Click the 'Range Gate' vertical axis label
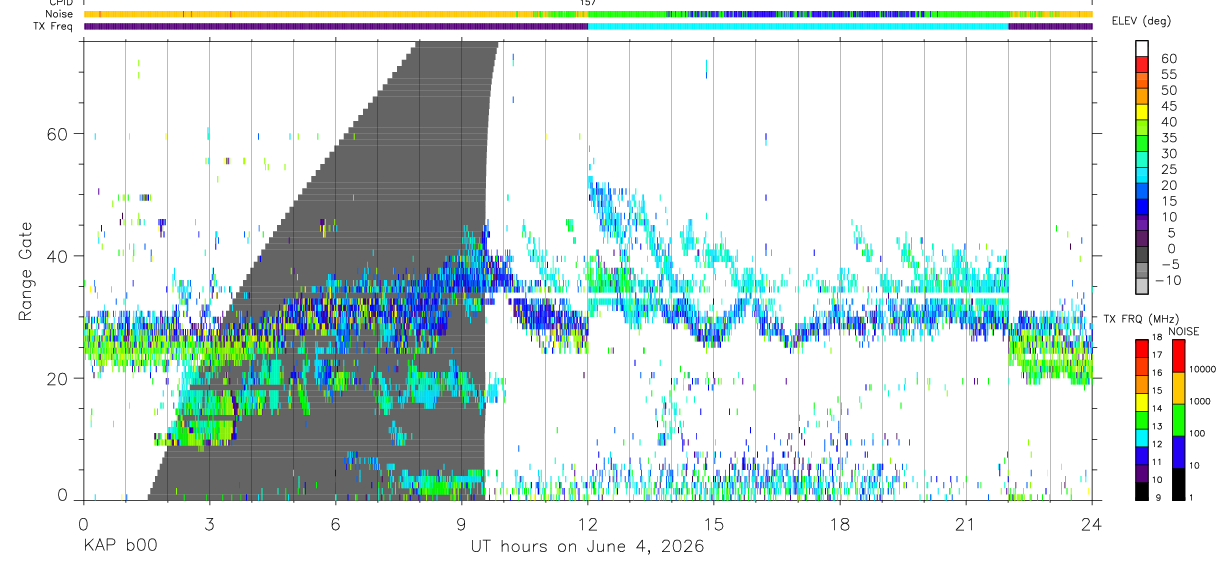 24,272
